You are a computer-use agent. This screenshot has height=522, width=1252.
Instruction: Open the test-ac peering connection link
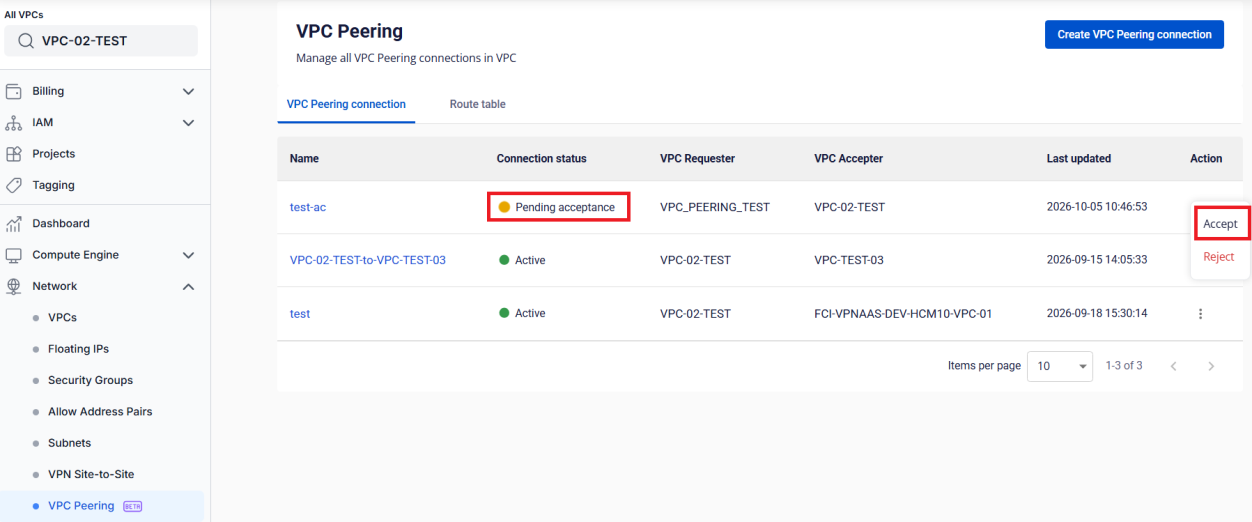pyautogui.click(x=308, y=208)
